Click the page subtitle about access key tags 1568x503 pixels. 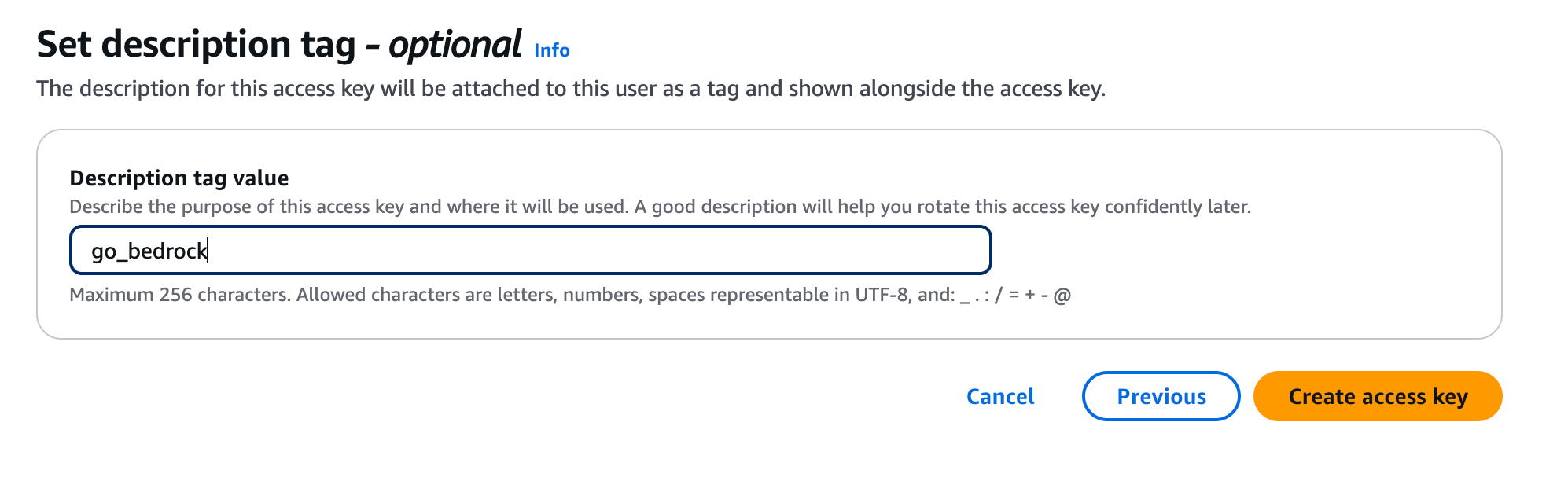pyautogui.click(x=572, y=88)
